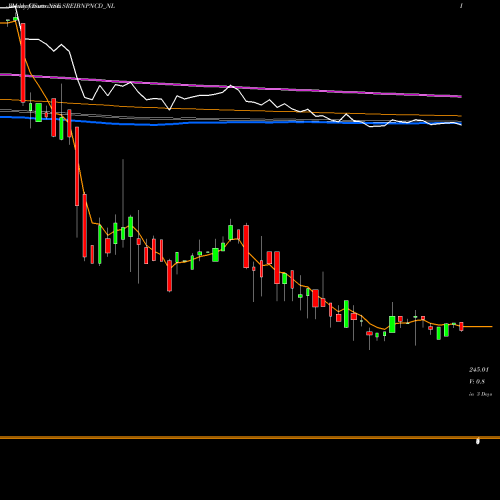
Task: Click the 'in 3 Days' label
Action: [480, 394]
